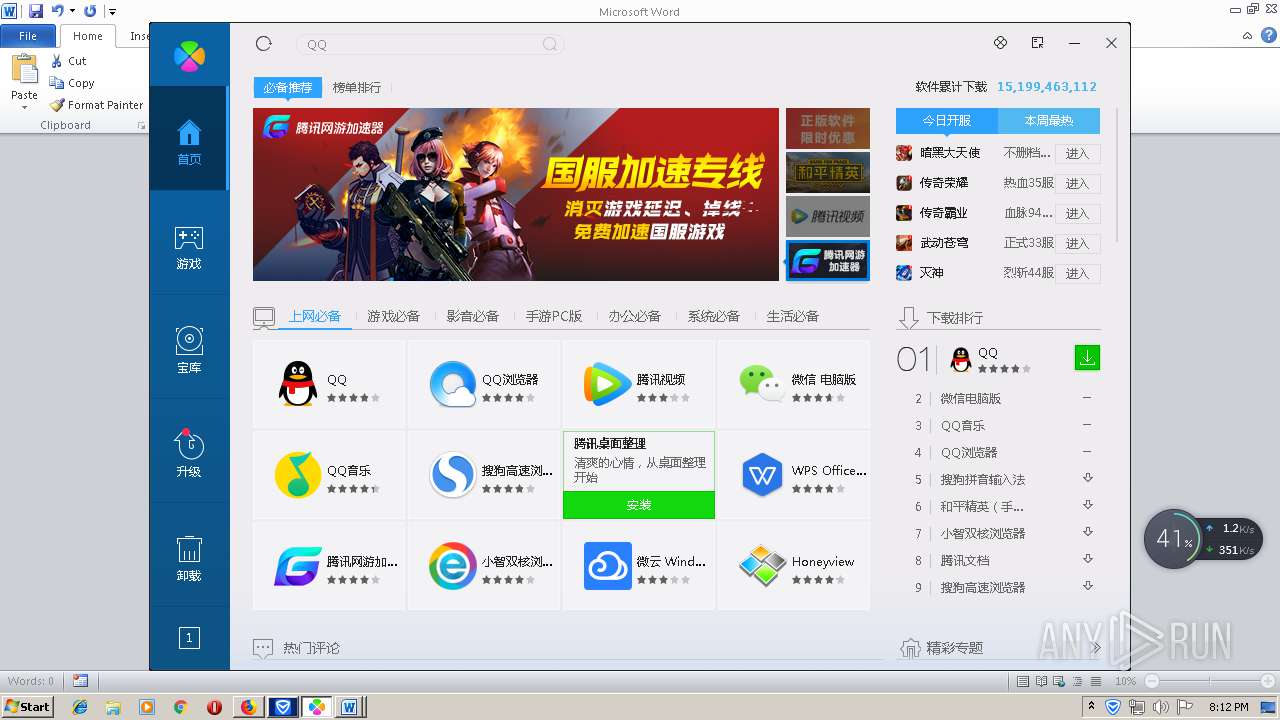Screen dimensions: 1280x720
Task: Click download arrow for 和平精英 ranking row
Action: [1088, 506]
